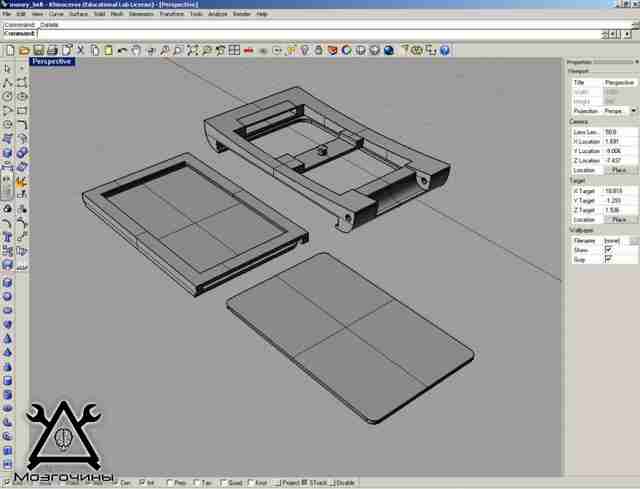Image resolution: width=640 pixels, height=489 pixels.
Task: Open the File menu
Action: [x=7, y=14]
